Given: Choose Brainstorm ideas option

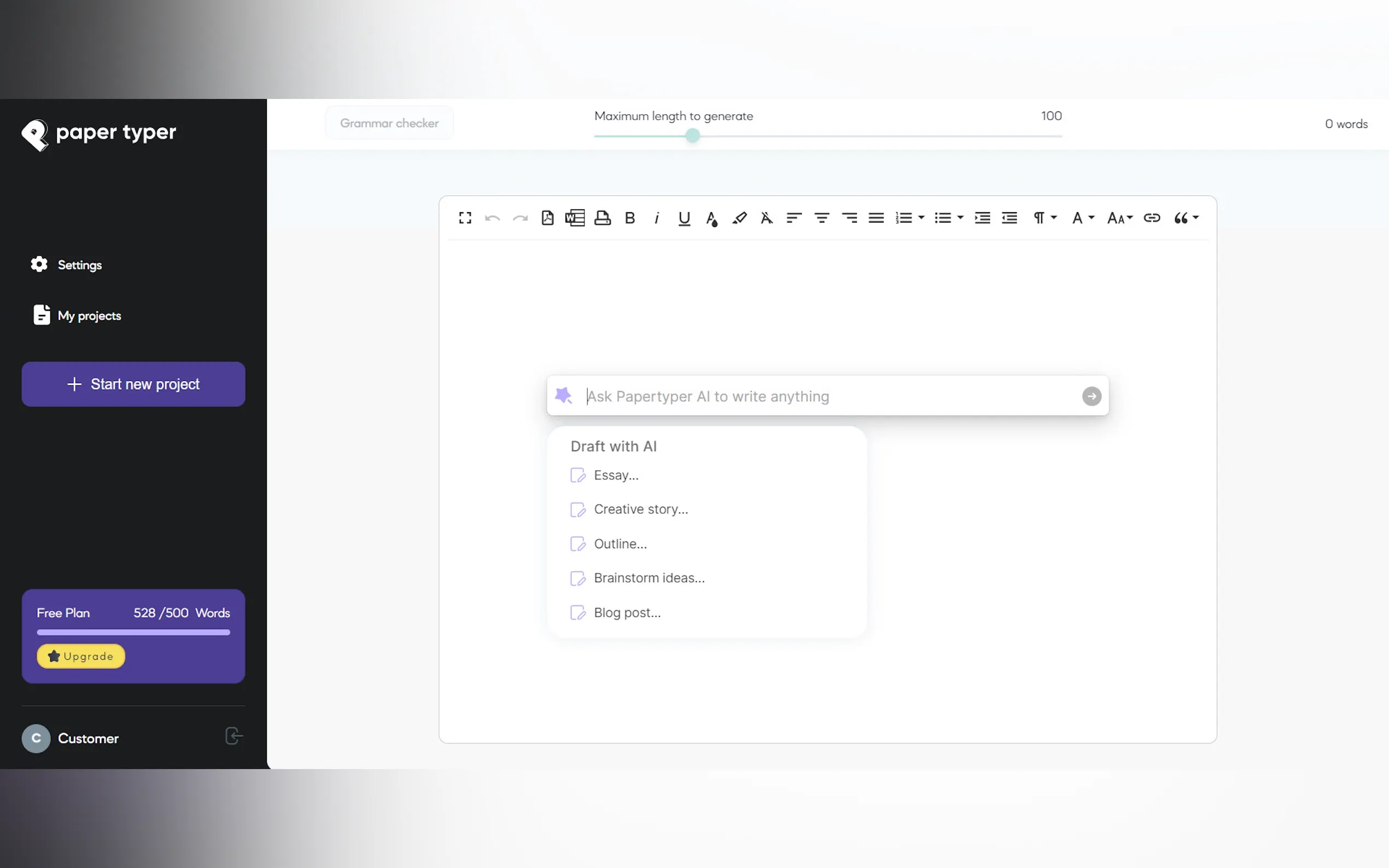Looking at the screenshot, I should coord(649,578).
